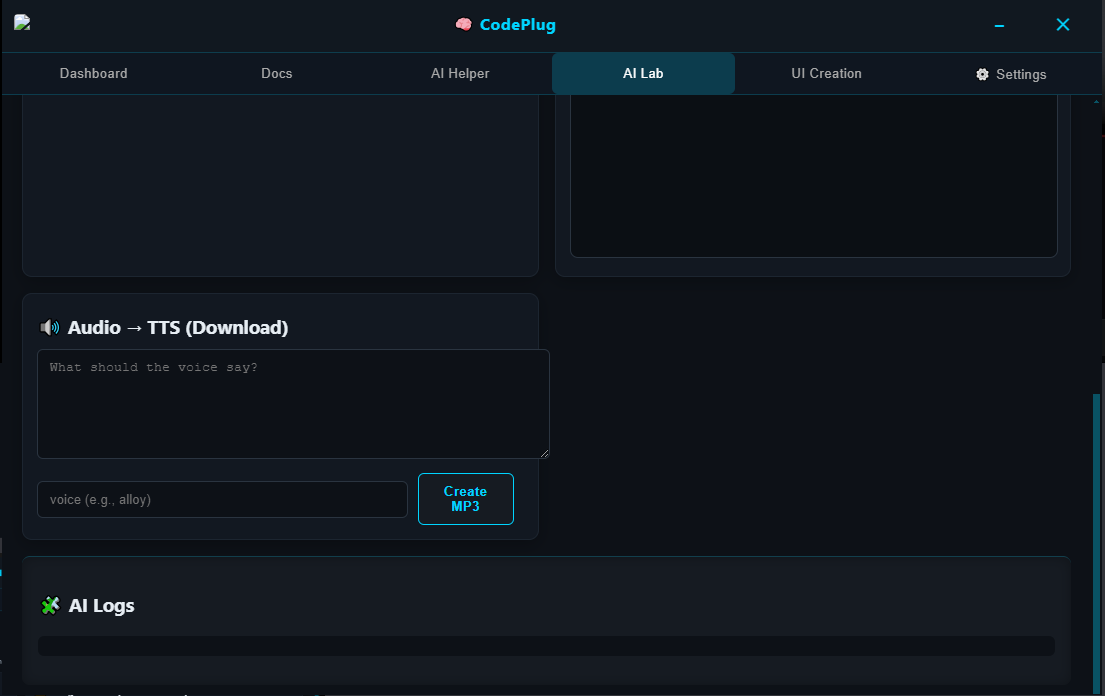Click the green tools icon next to AI Logs
Screen dimensions: 1105x696
click(51, 605)
